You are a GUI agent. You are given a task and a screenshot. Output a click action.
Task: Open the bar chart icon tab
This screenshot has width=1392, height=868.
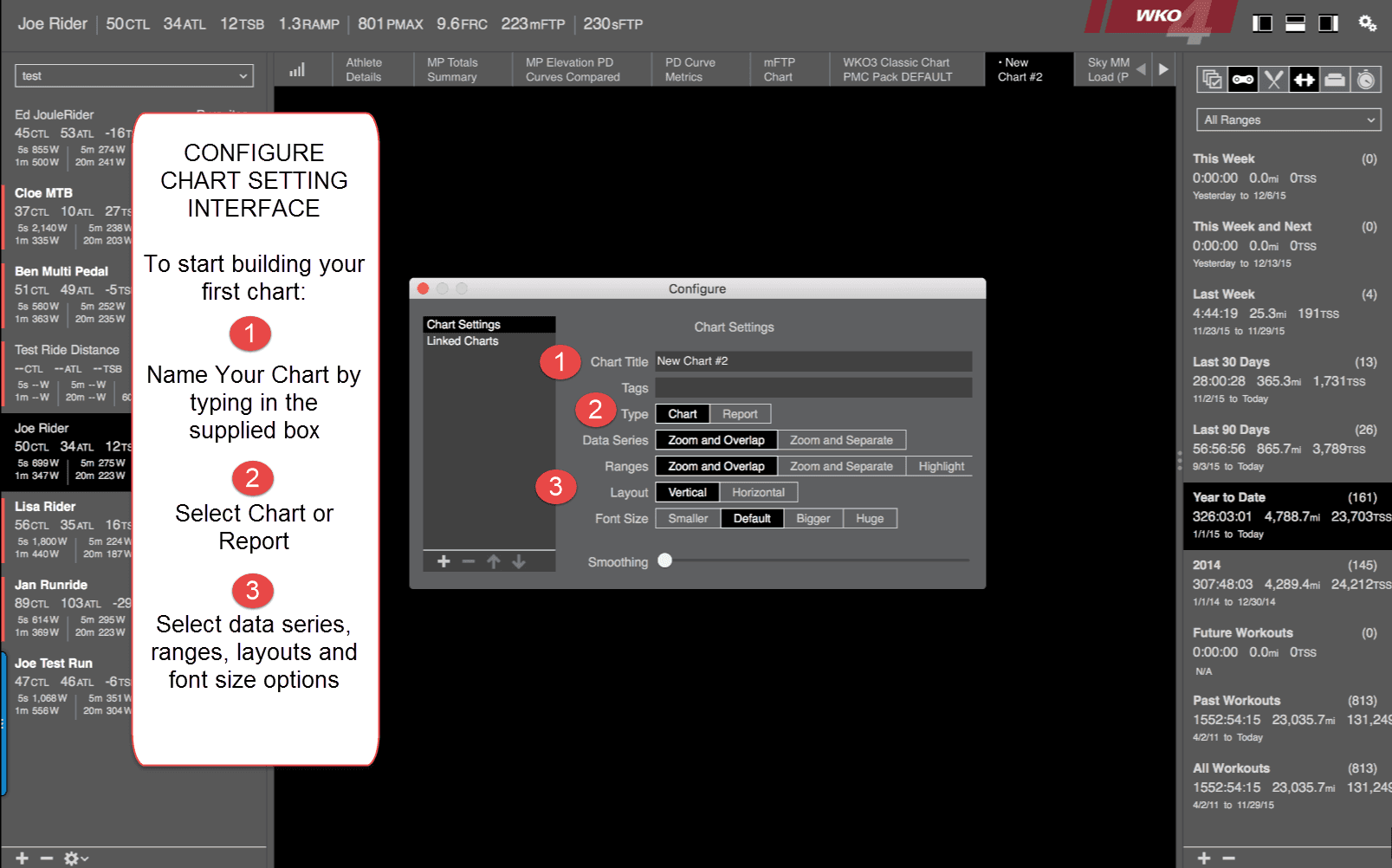click(297, 69)
